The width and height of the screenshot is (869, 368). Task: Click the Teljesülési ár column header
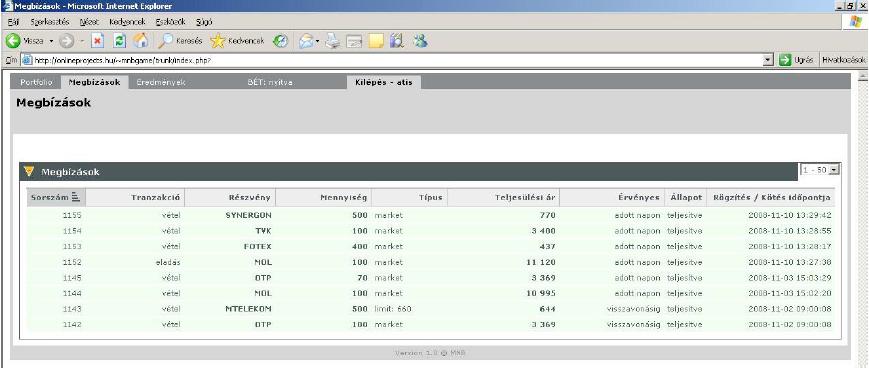pyautogui.click(x=503, y=197)
